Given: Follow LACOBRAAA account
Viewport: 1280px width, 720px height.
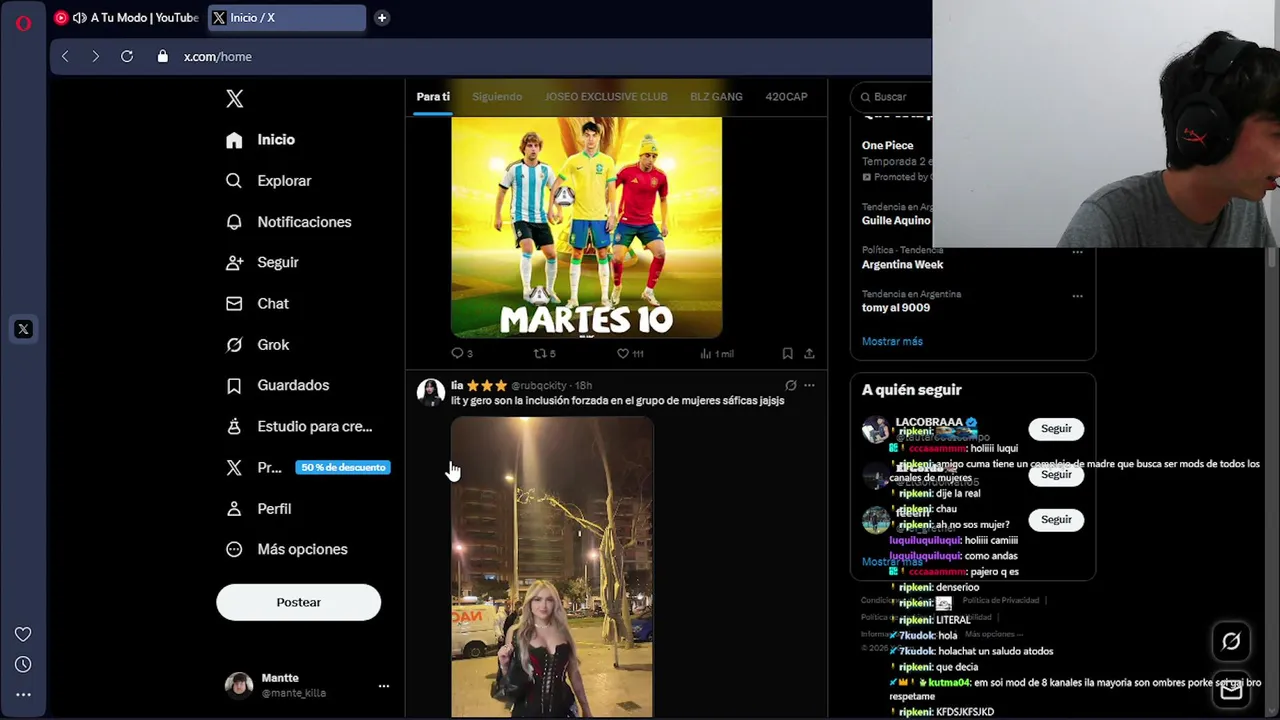Looking at the screenshot, I should point(1056,429).
